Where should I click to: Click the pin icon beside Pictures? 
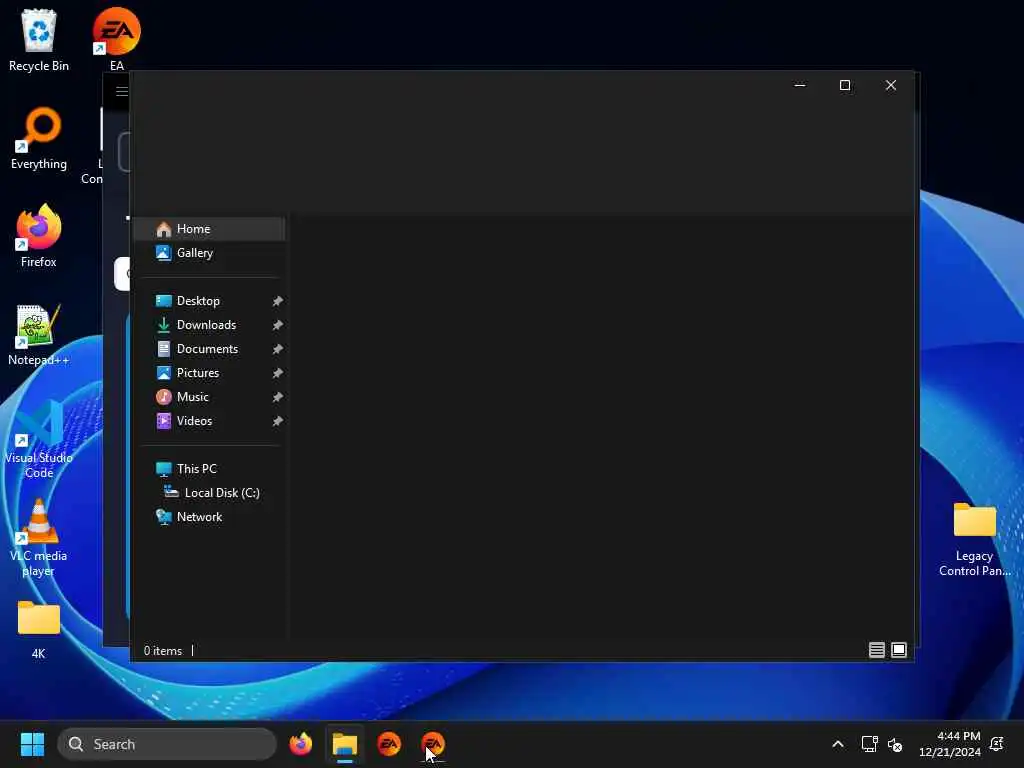pyautogui.click(x=278, y=374)
